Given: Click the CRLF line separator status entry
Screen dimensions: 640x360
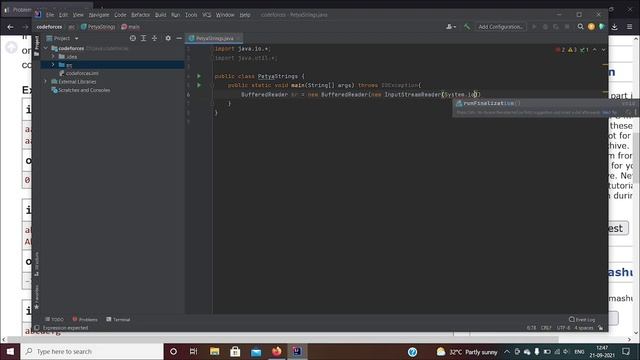Looking at the screenshot, I should pos(546,327).
